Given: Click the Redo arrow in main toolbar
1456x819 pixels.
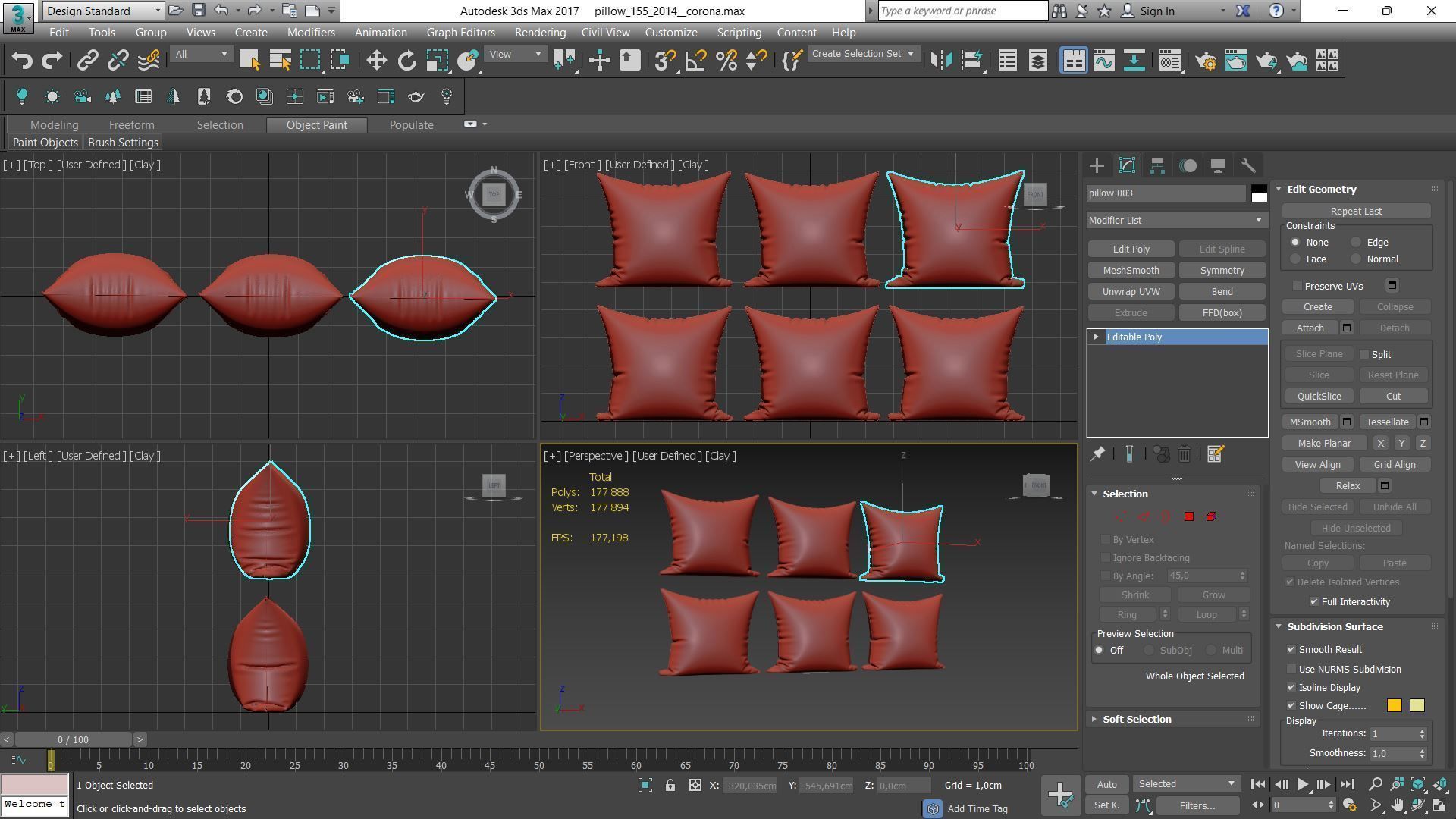Looking at the screenshot, I should coord(52,61).
